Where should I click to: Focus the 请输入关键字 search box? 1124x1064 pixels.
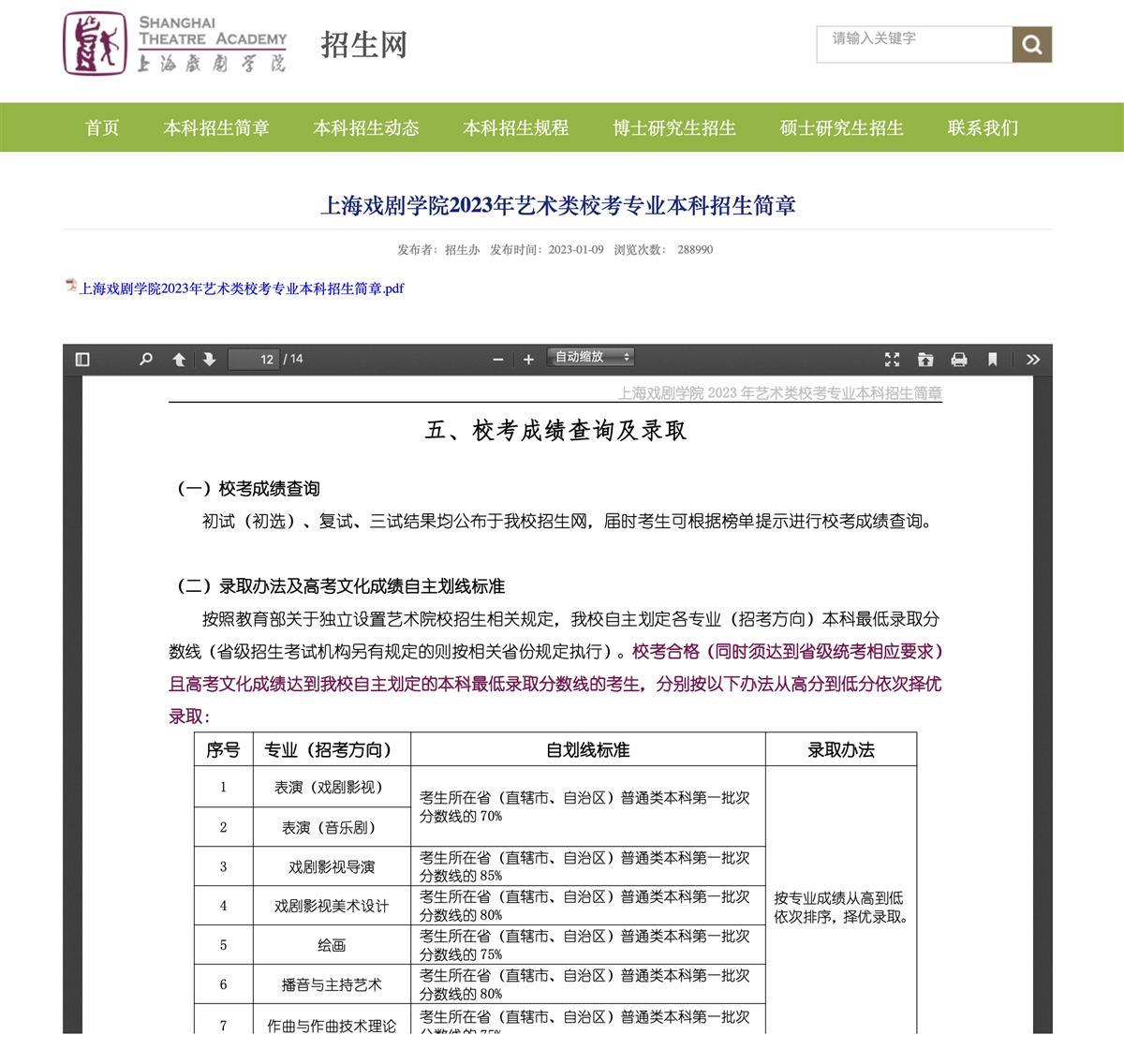[913, 43]
